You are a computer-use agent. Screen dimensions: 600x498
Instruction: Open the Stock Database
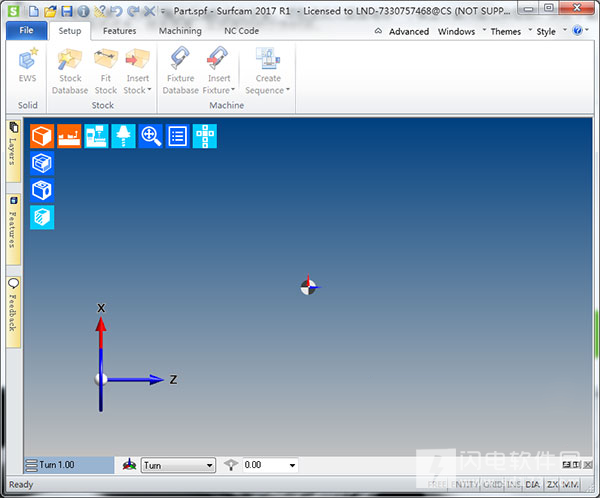(70, 71)
